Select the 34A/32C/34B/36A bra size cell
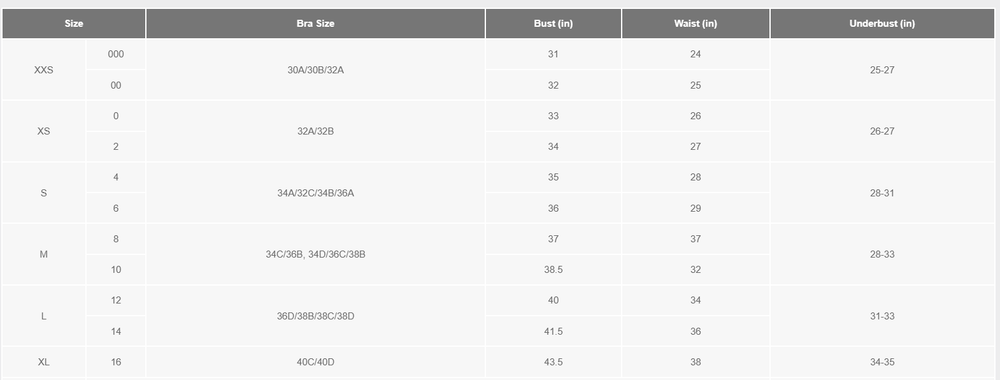This screenshot has width=1000, height=380. click(x=316, y=193)
